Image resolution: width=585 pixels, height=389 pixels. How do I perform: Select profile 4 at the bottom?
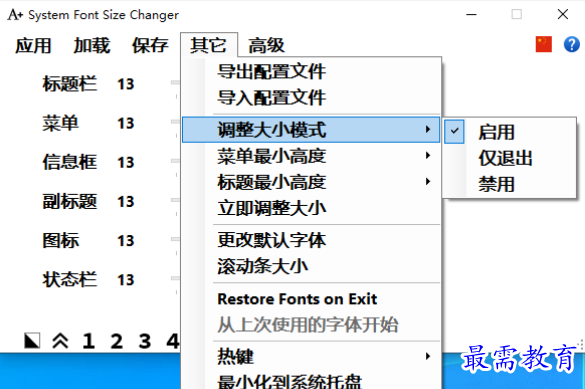pyautogui.click(x=173, y=341)
